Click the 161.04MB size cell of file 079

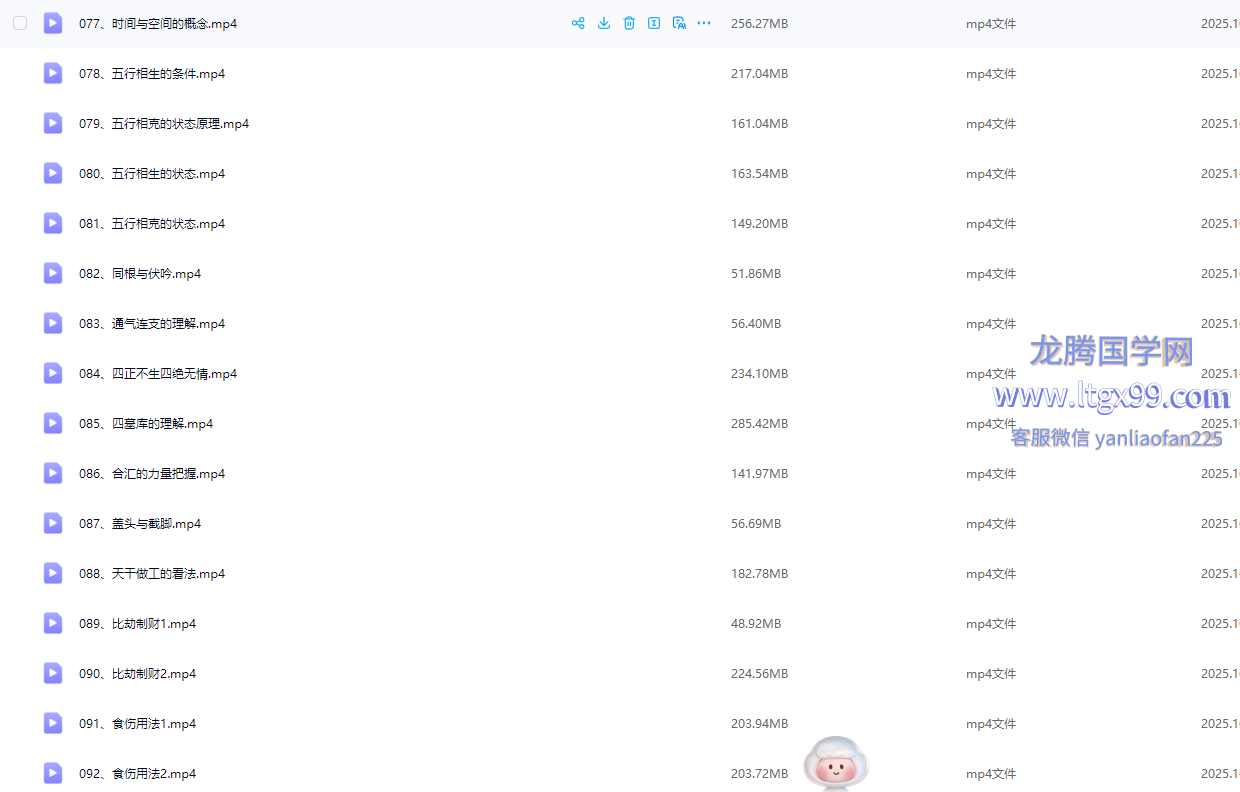coord(759,124)
